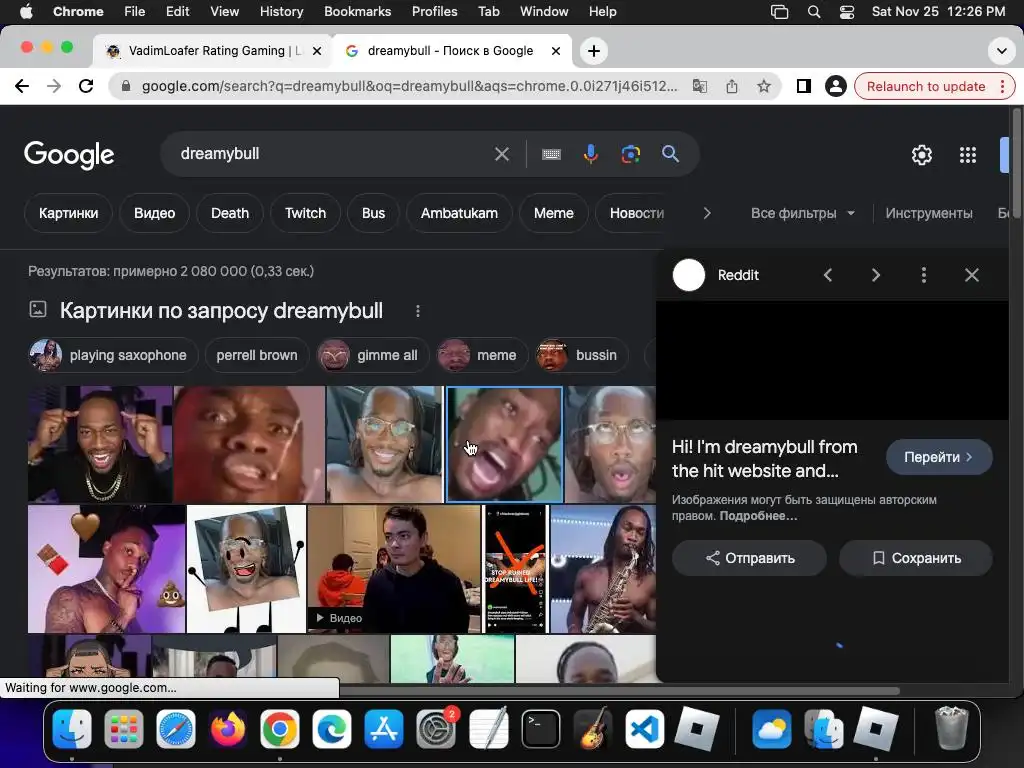Viewport: 1024px width, 768px height.
Task: Select the bussin image chip
Action: point(580,355)
